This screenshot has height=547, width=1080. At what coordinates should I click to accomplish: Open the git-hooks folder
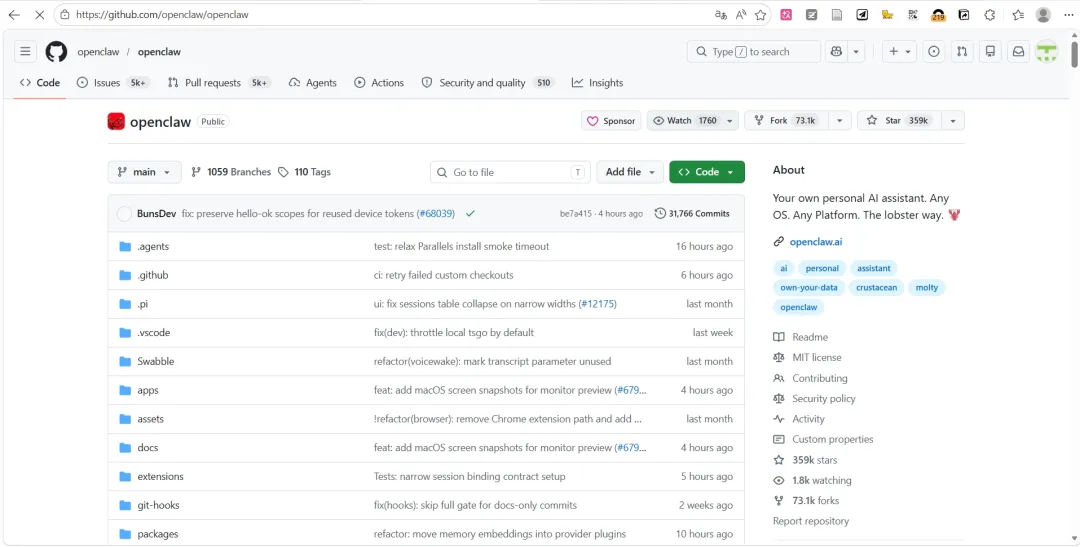pos(158,505)
